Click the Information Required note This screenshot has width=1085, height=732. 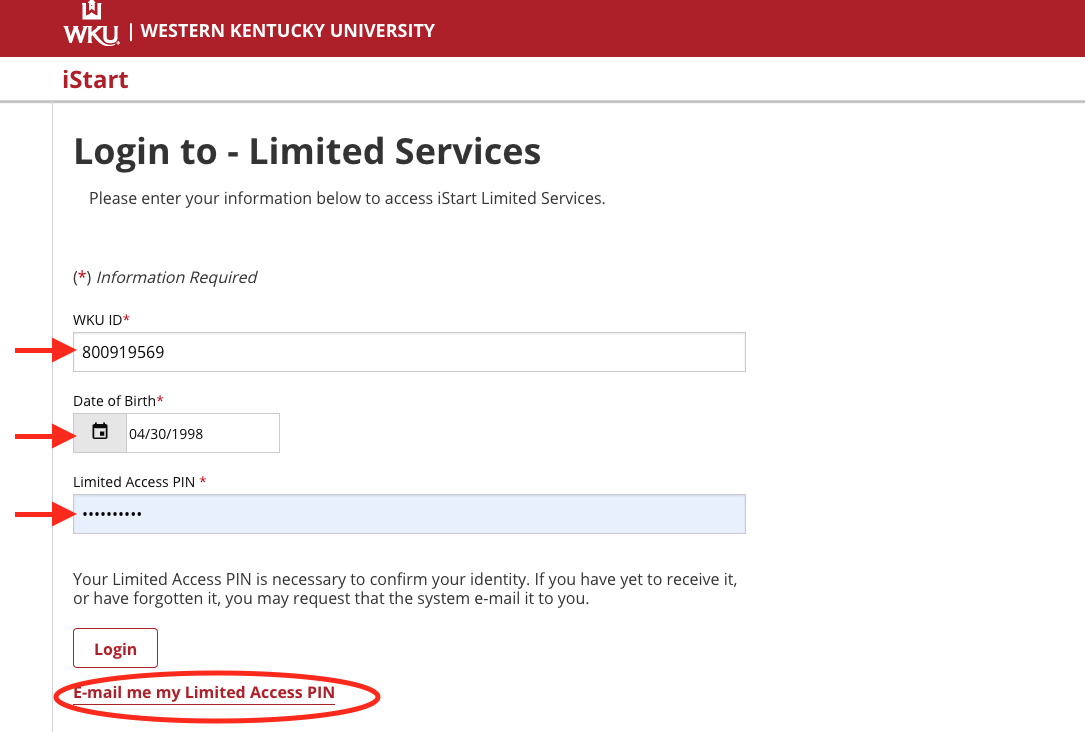coord(176,278)
